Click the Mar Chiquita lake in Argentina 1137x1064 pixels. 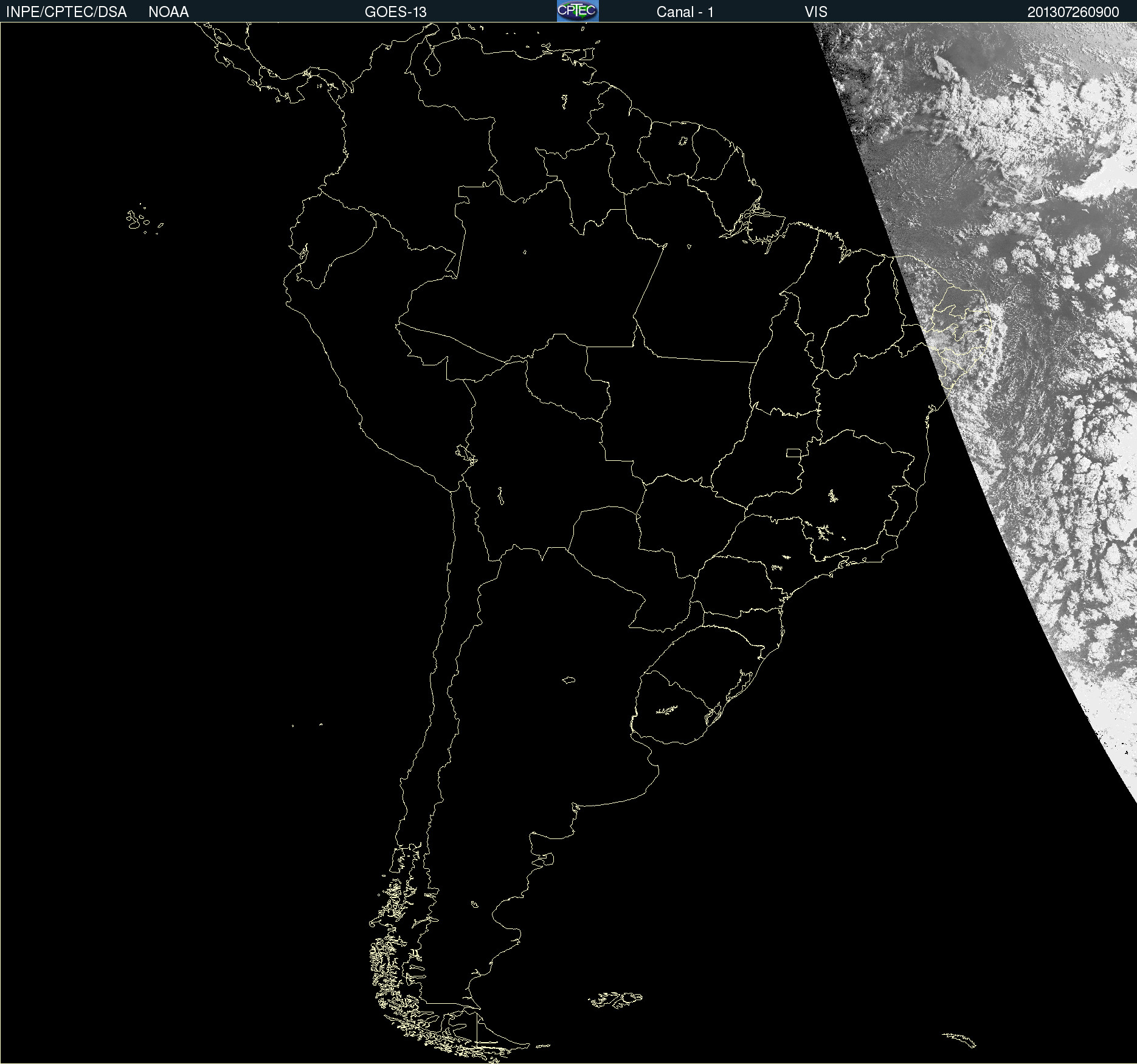coord(568,680)
